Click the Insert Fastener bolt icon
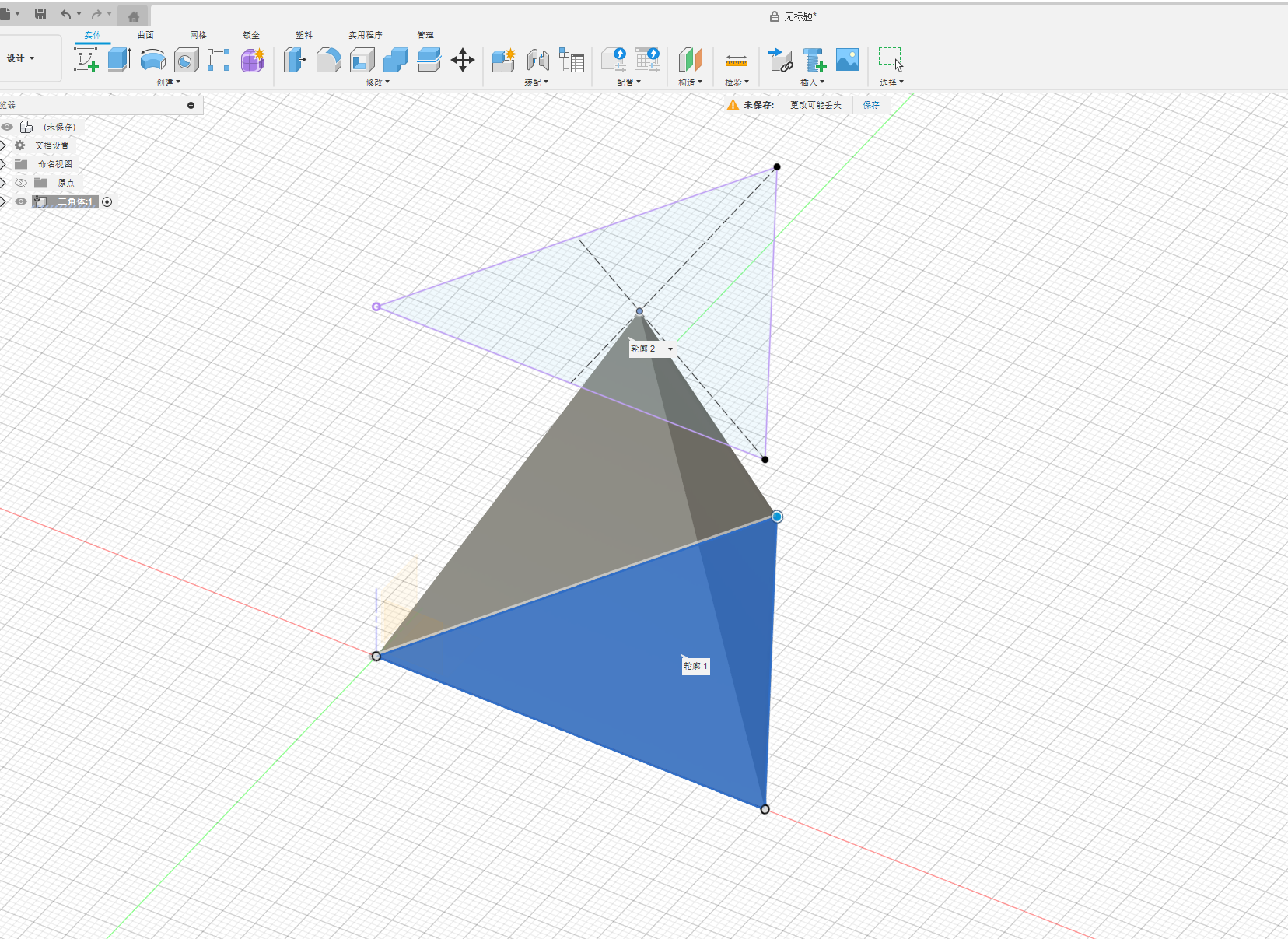Viewport: 1288px width, 939px height. [x=814, y=60]
